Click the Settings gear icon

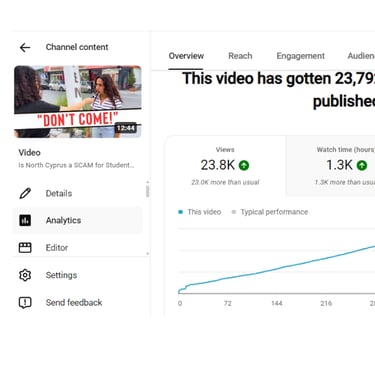25,275
